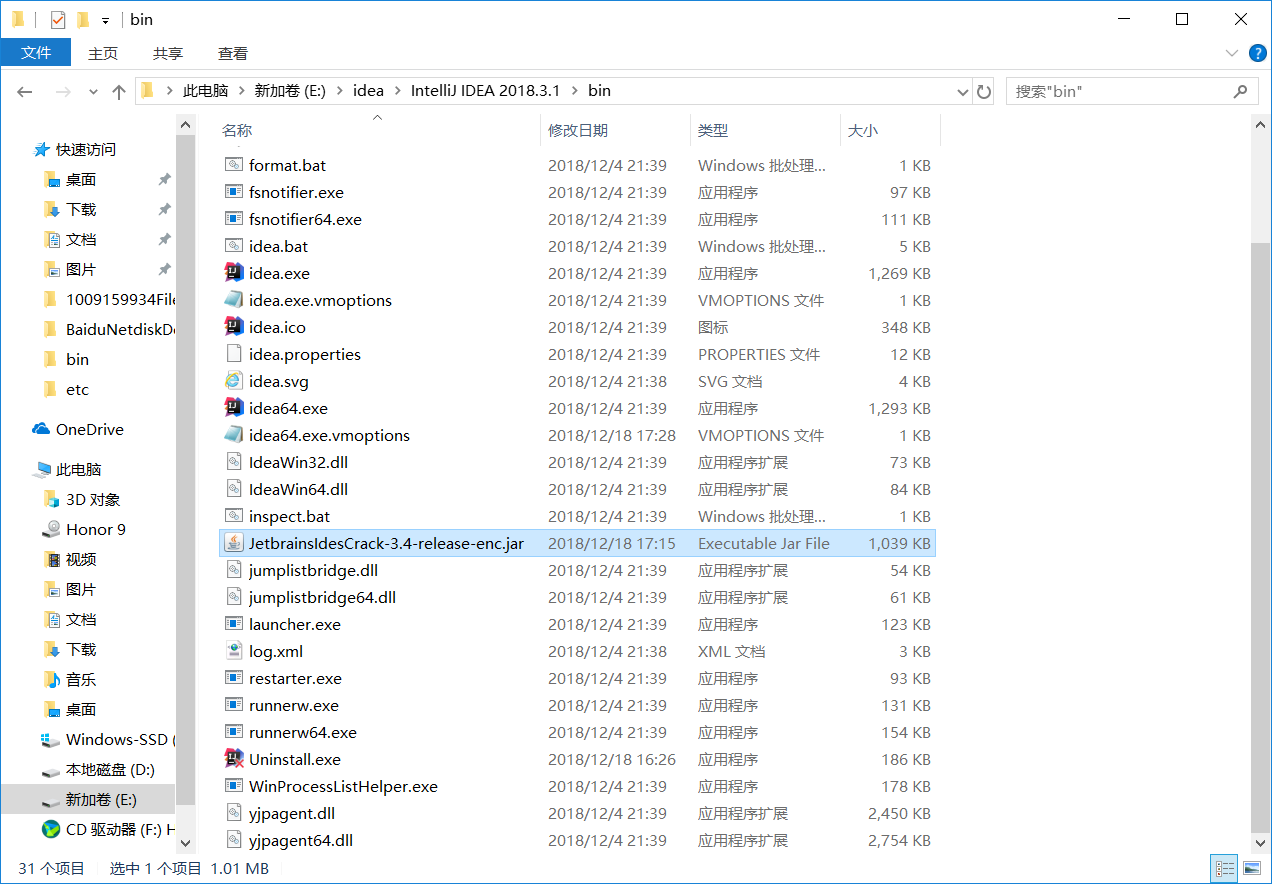Click the 搜索"bin" search box
1272x884 pixels.
pos(1120,91)
